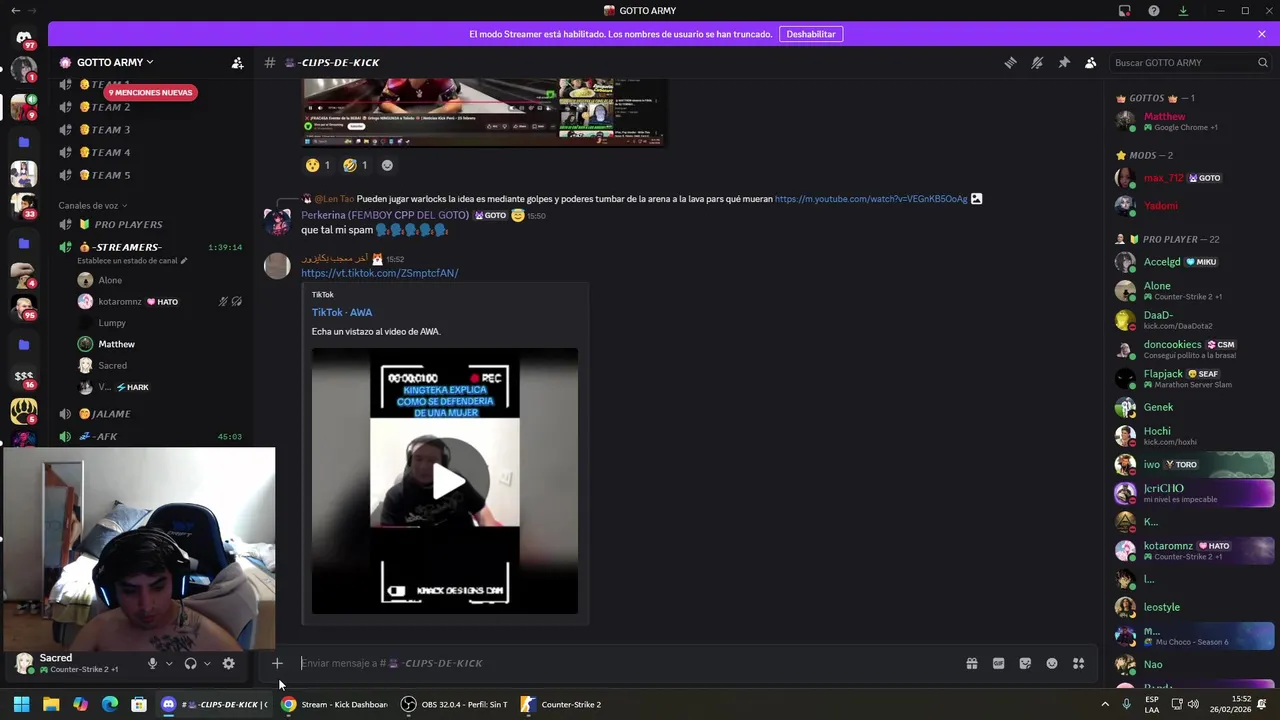Open User Settings gear icon
The image size is (1280, 720).
tap(228, 663)
